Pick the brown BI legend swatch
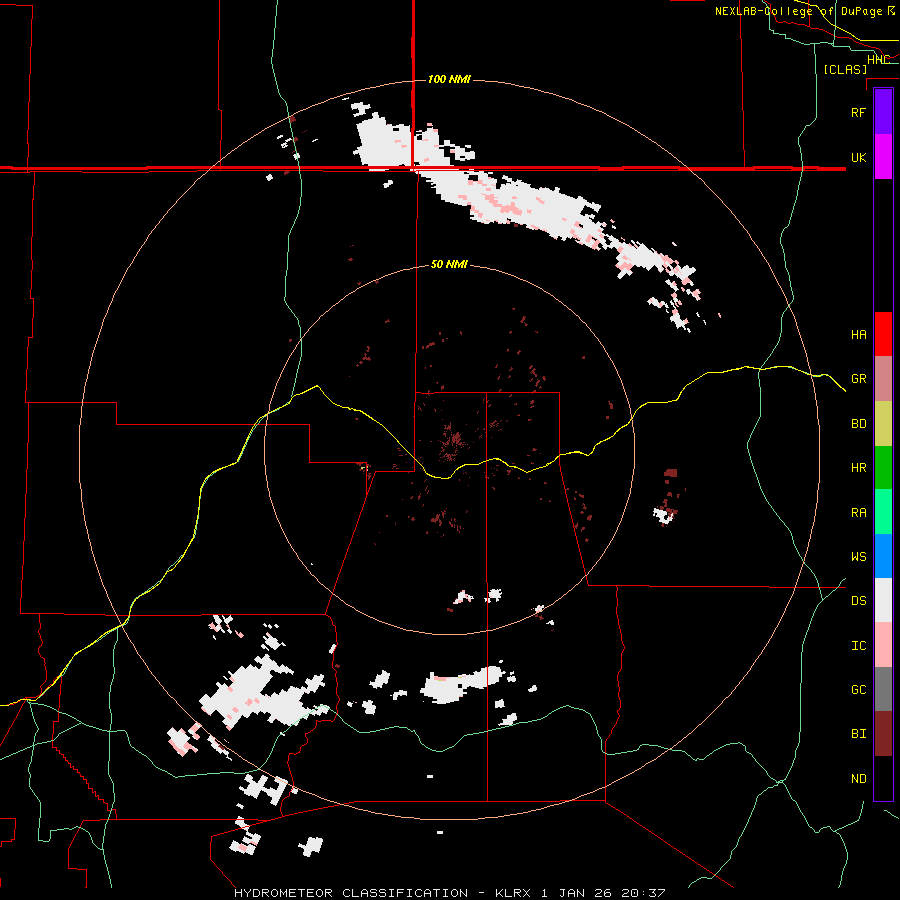 883,734
